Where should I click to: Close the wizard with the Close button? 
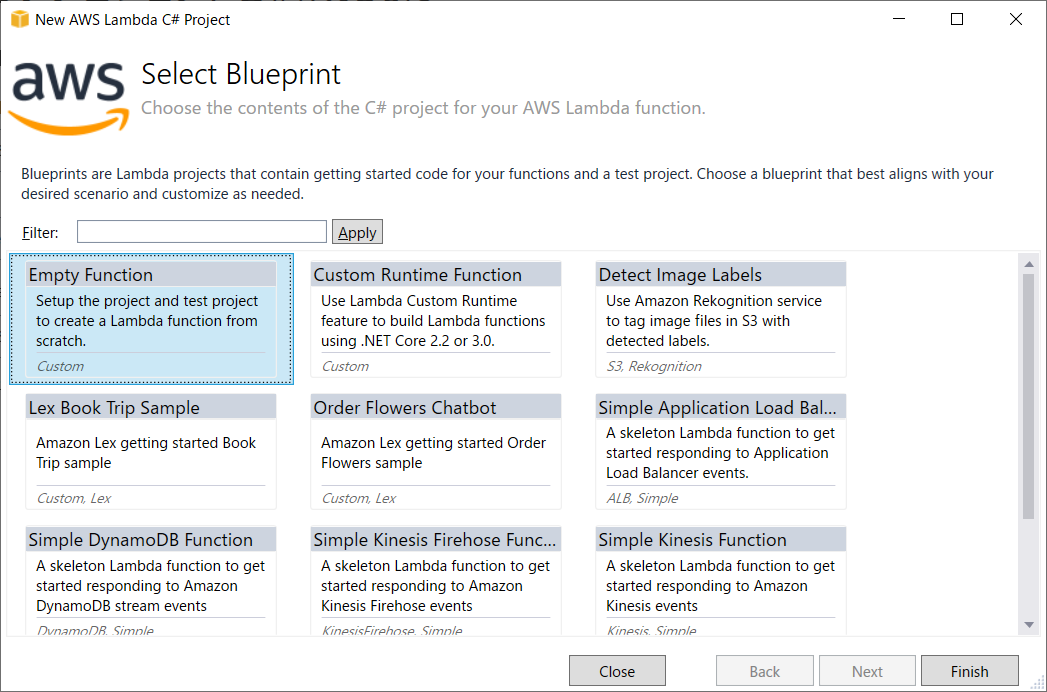(x=617, y=671)
